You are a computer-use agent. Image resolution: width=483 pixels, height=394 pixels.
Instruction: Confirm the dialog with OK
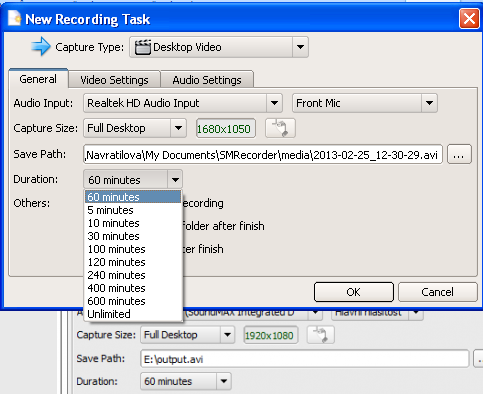click(354, 292)
